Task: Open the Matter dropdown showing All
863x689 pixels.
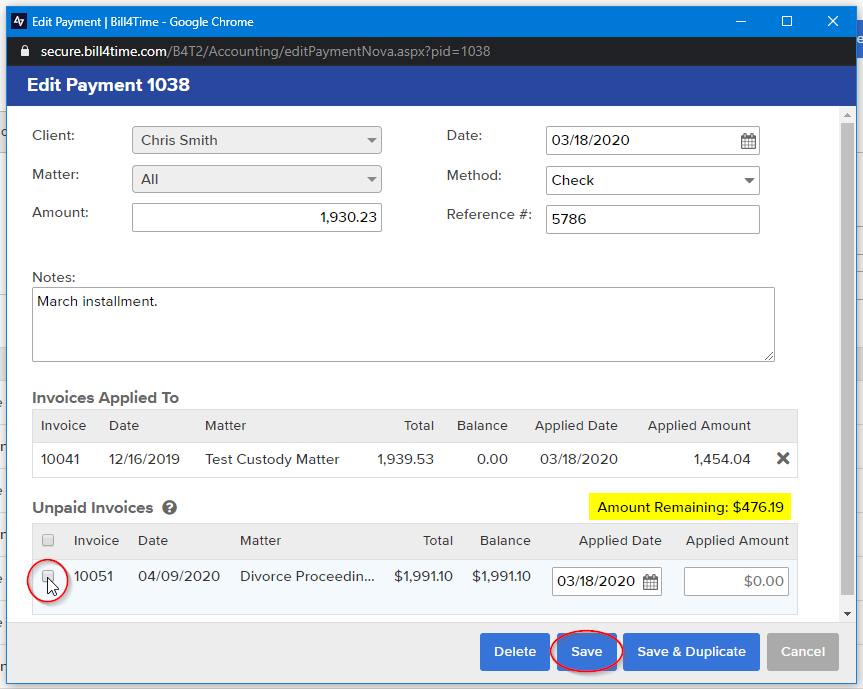Action: (x=256, y=179)
